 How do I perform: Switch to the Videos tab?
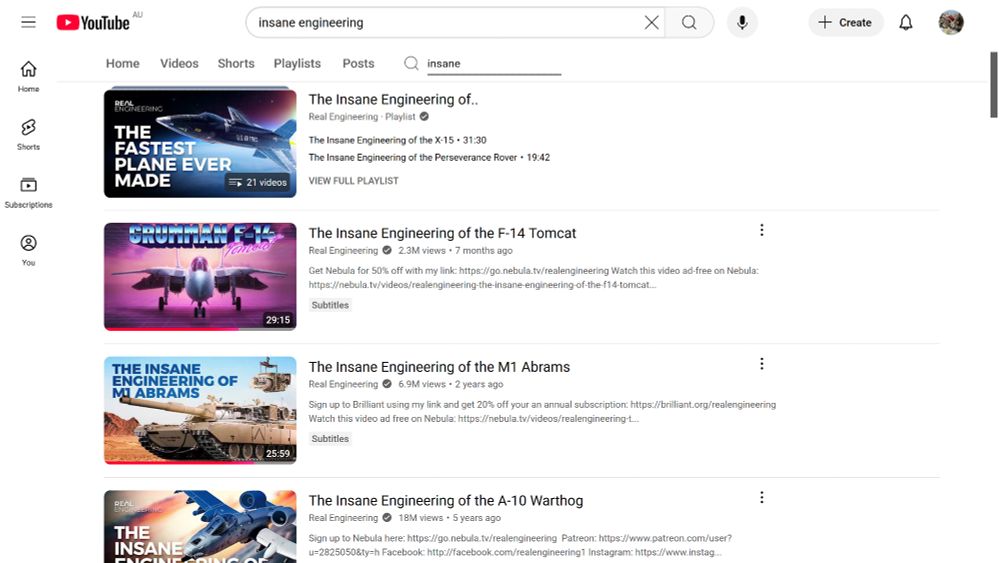tap(179, 63)
